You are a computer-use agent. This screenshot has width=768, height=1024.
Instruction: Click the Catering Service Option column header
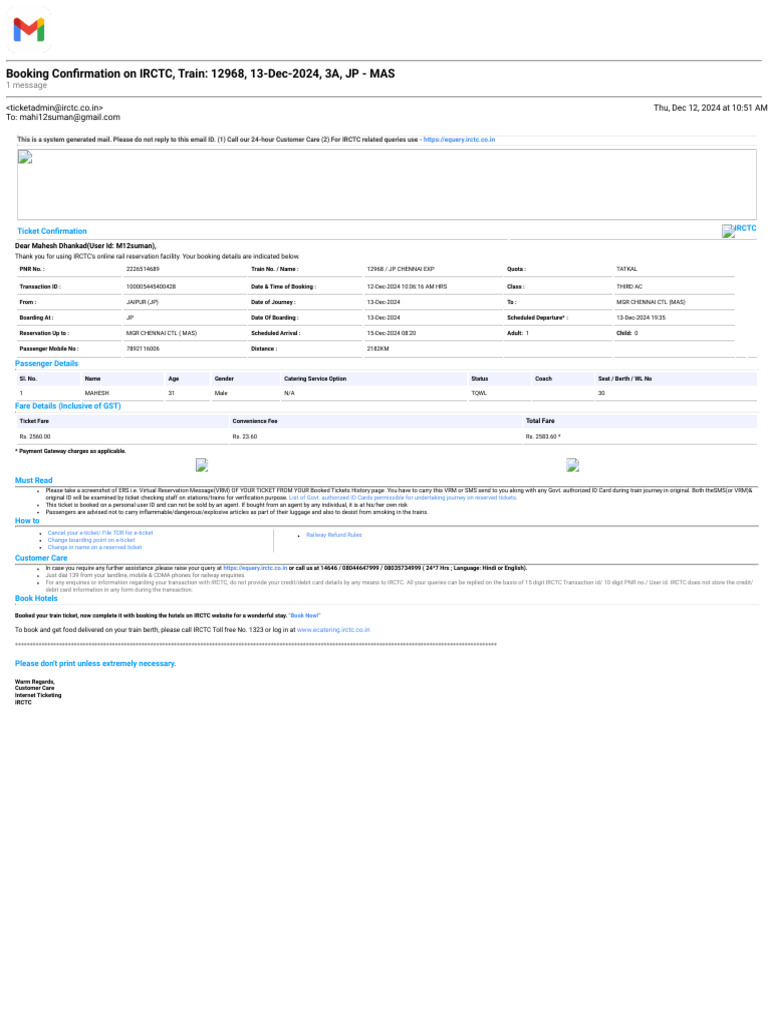click(315, 379)
